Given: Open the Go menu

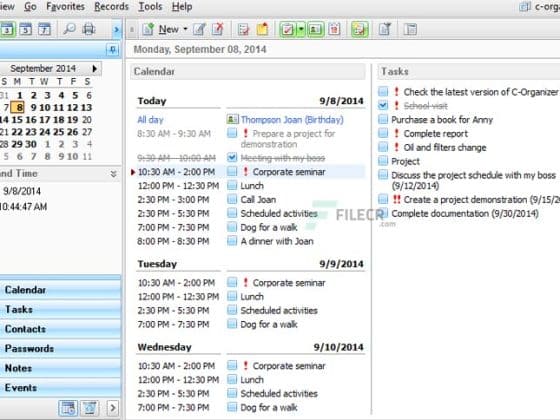Looking at the screenshot, I should click(30, 6).
